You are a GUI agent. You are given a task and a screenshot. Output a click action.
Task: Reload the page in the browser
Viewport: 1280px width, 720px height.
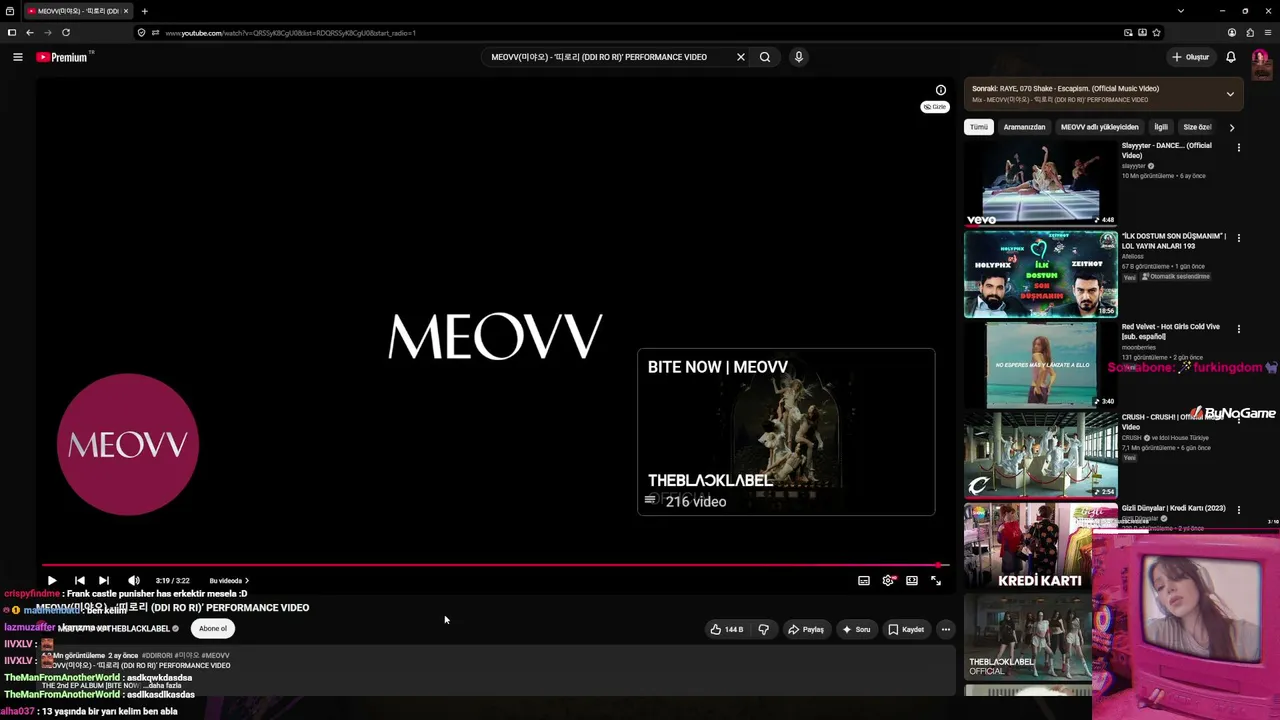pyautogui.click(x=66, y=32)
